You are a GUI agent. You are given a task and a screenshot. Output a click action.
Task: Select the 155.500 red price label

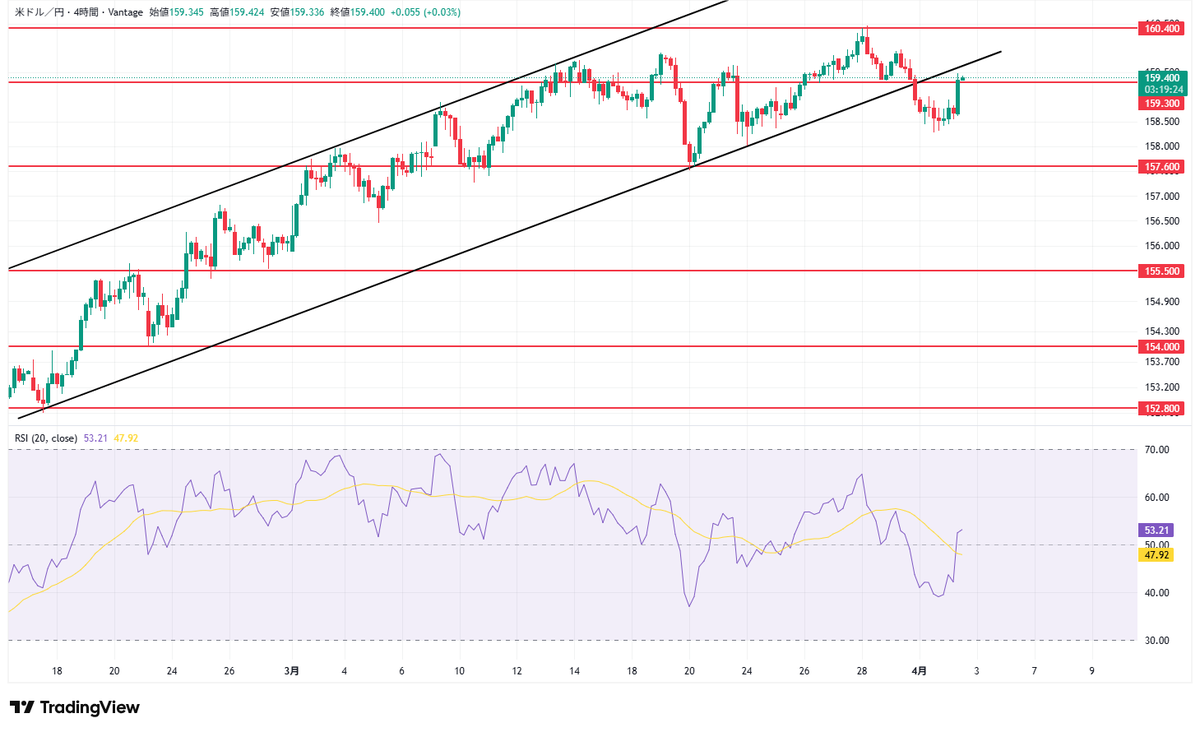tap(1162, 271)
